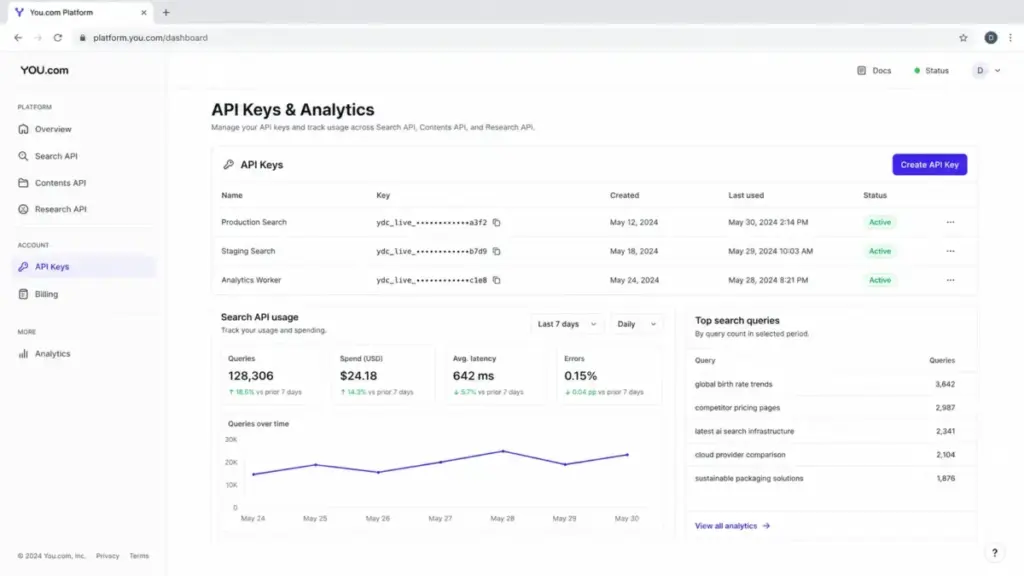Open more options for Staging Search row
The width and height of the screenshot is (1024, 576).
(950, 251)
